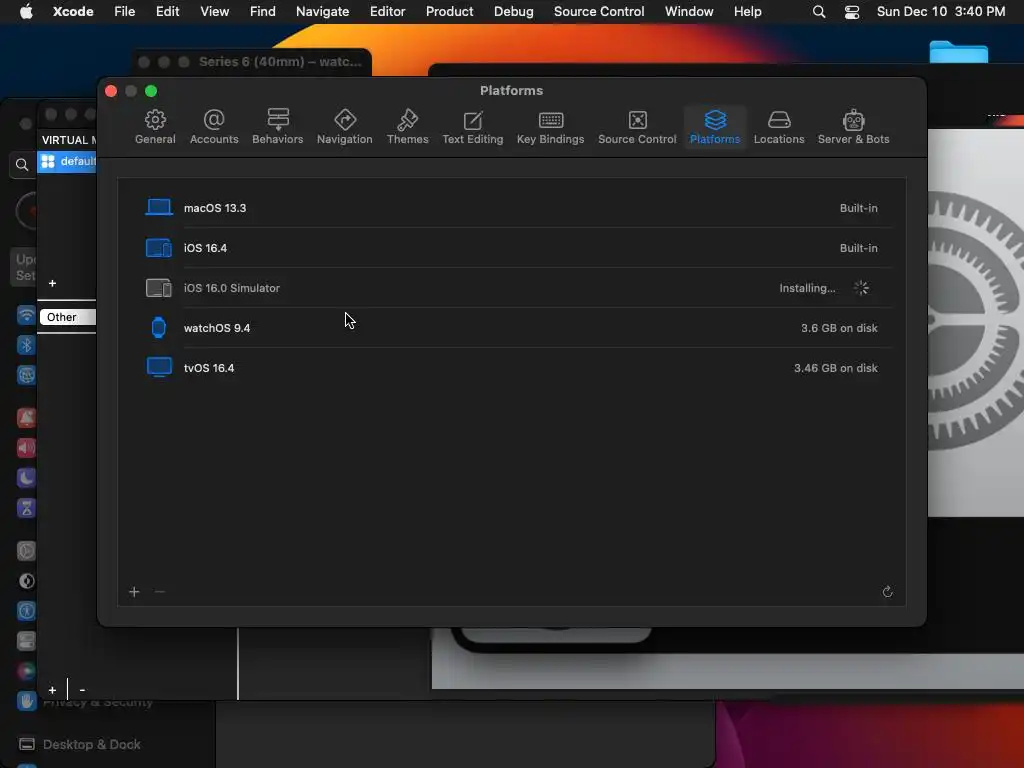This screenshot has width=1024, height=768.
Task: Add a new platform with plus button
Action: coord(135,592)
